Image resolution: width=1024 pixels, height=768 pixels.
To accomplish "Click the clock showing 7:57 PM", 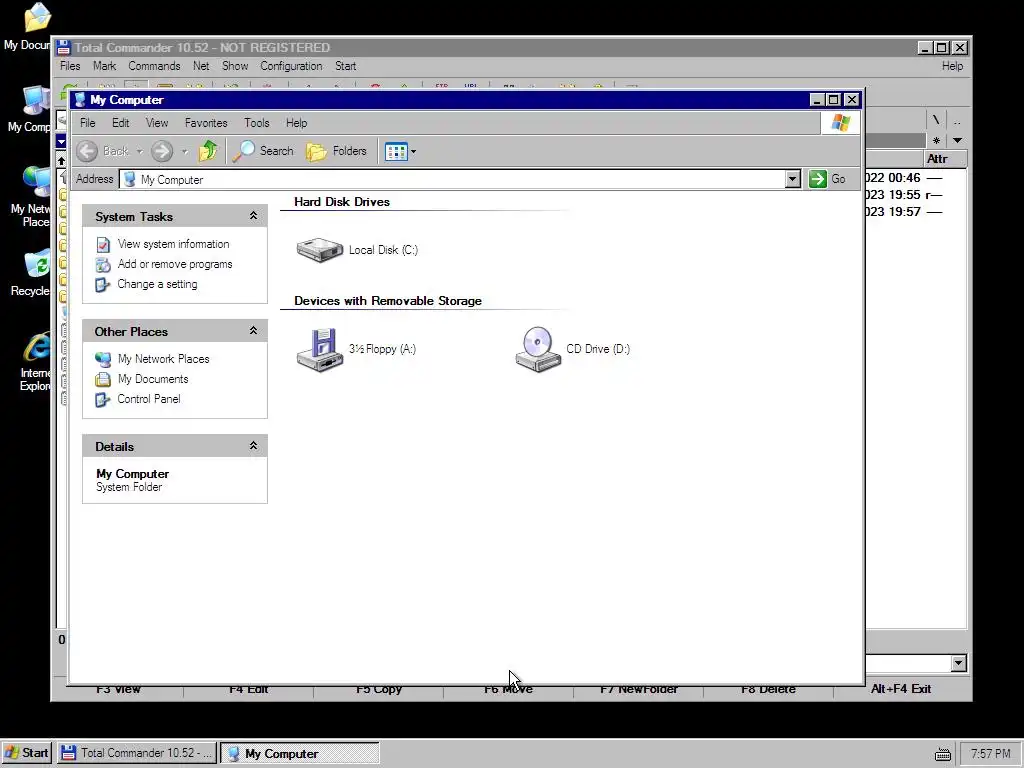I will pyautogui.click(x=990, y=754).
